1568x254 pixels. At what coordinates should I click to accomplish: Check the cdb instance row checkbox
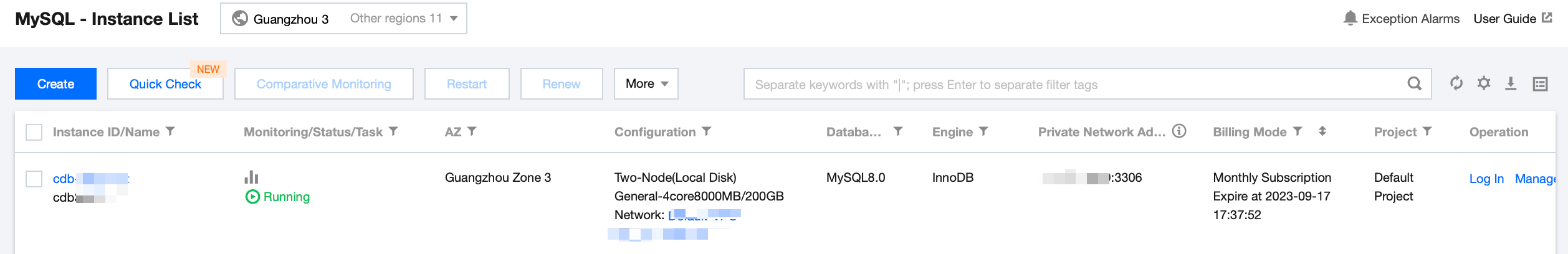pyautogui.click(x=34, y=179)
